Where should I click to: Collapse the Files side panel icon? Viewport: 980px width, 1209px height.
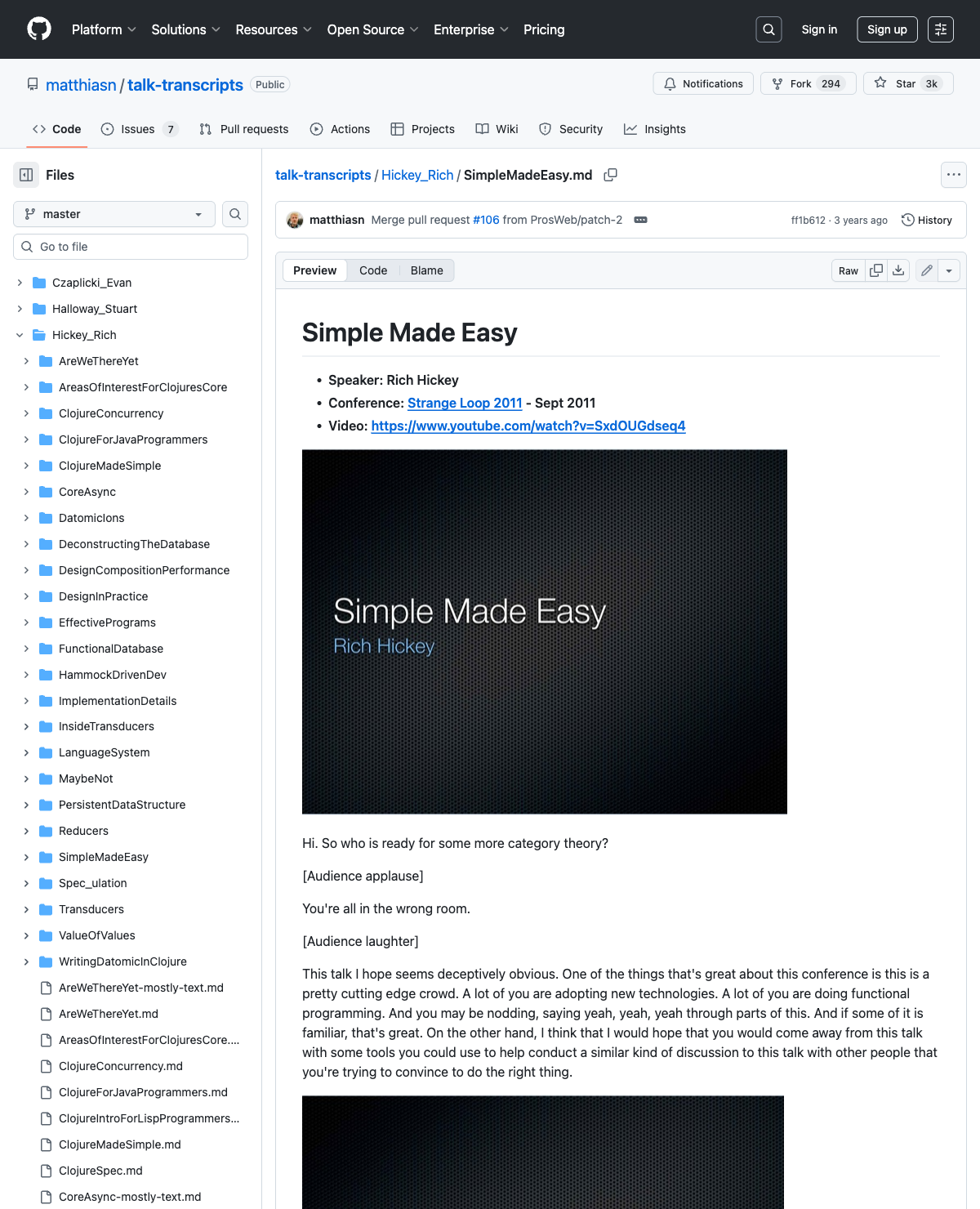click(26, 175)
